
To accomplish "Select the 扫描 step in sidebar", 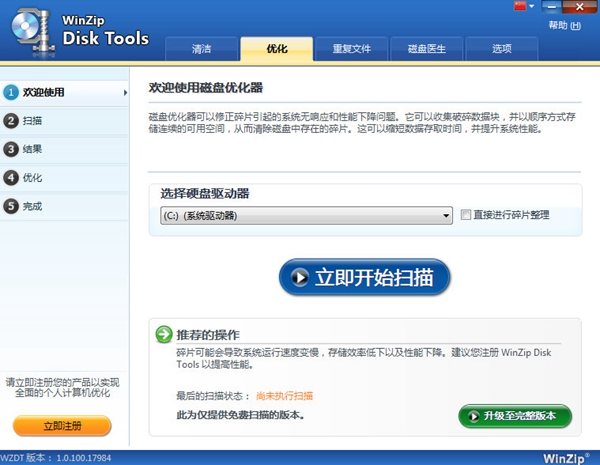I will (x=64, y=121).
